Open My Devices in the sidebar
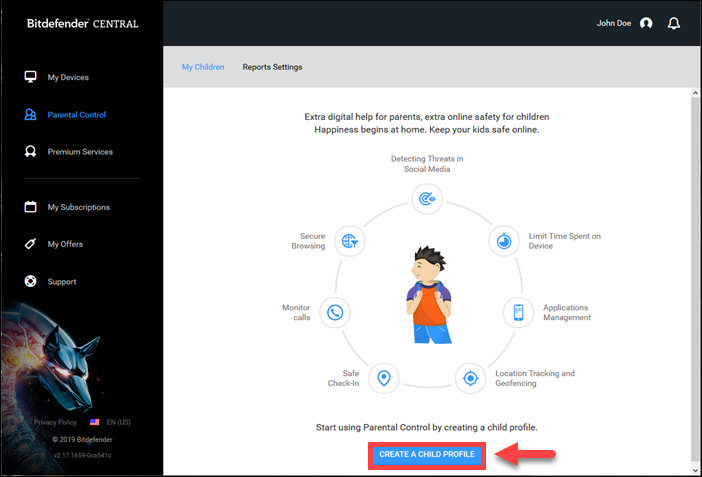This screenshot has height=477, width=702. click(x=68, y=77)
